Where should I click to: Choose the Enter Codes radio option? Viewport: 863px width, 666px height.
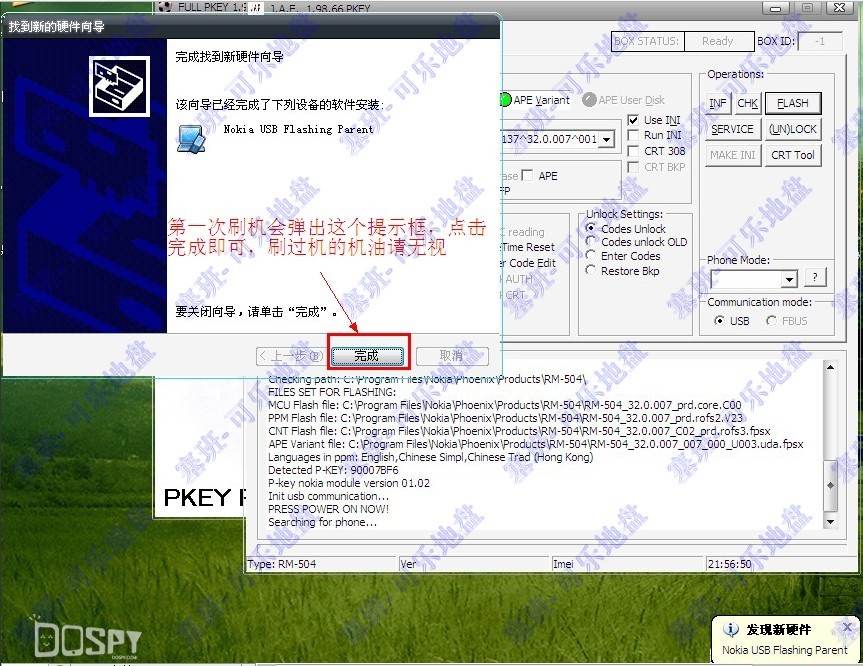coord(591,256)
